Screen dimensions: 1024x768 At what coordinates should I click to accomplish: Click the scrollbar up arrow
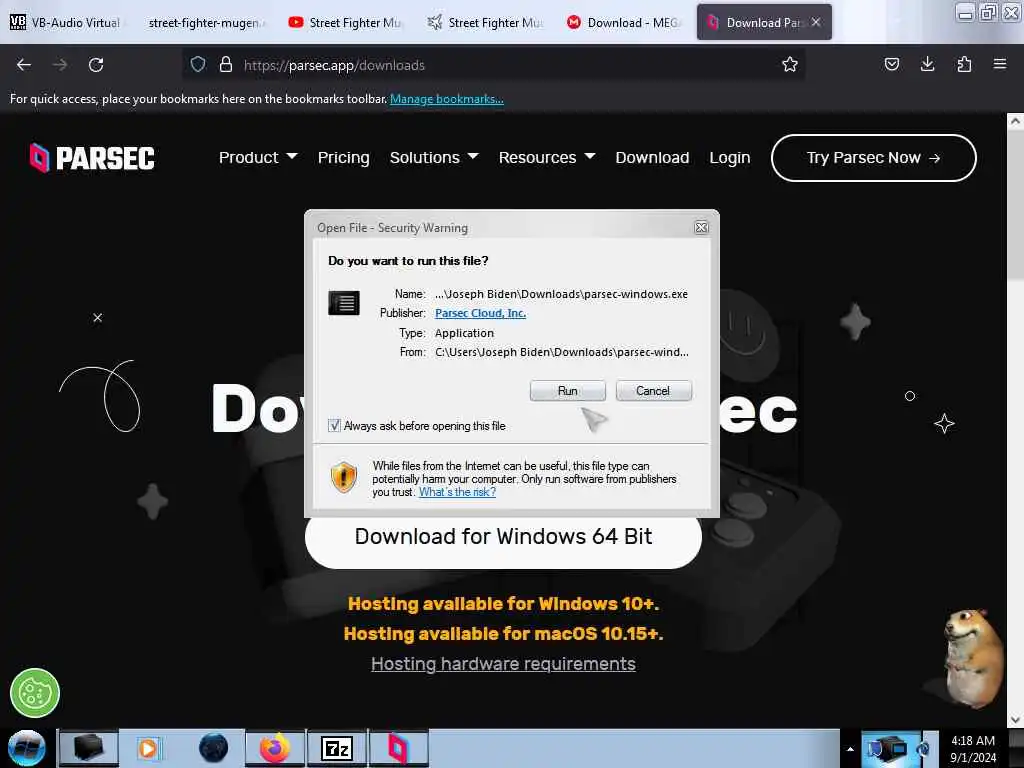click(x=1015, y=121)
